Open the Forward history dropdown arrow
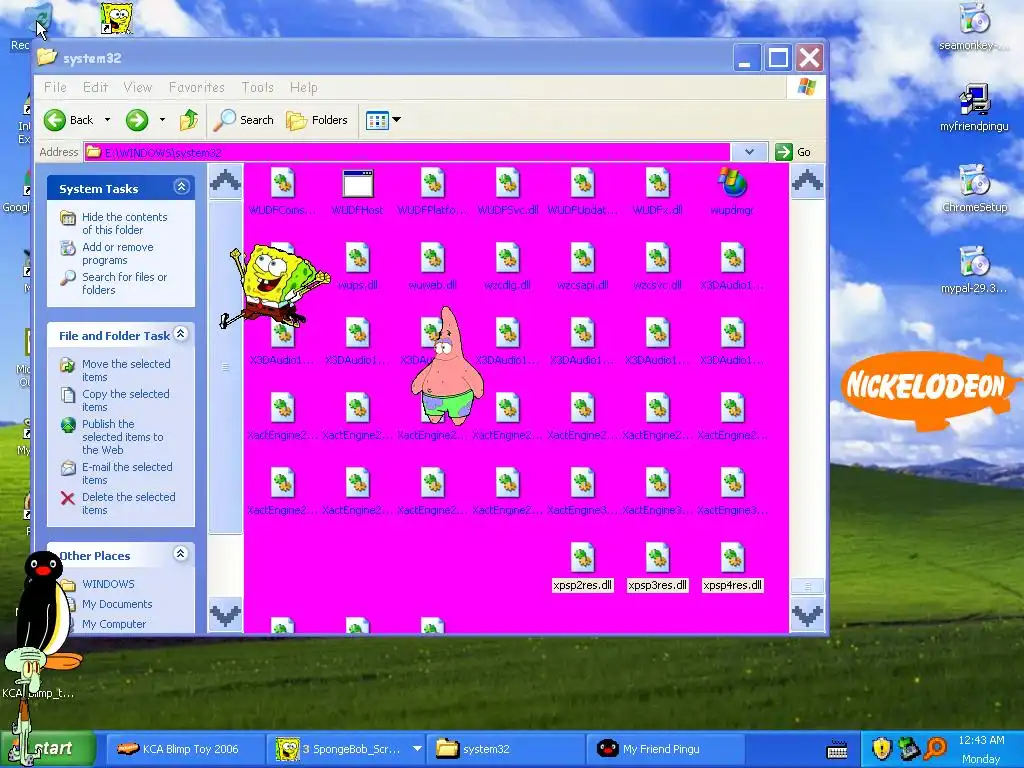 [x=162, y=120]
